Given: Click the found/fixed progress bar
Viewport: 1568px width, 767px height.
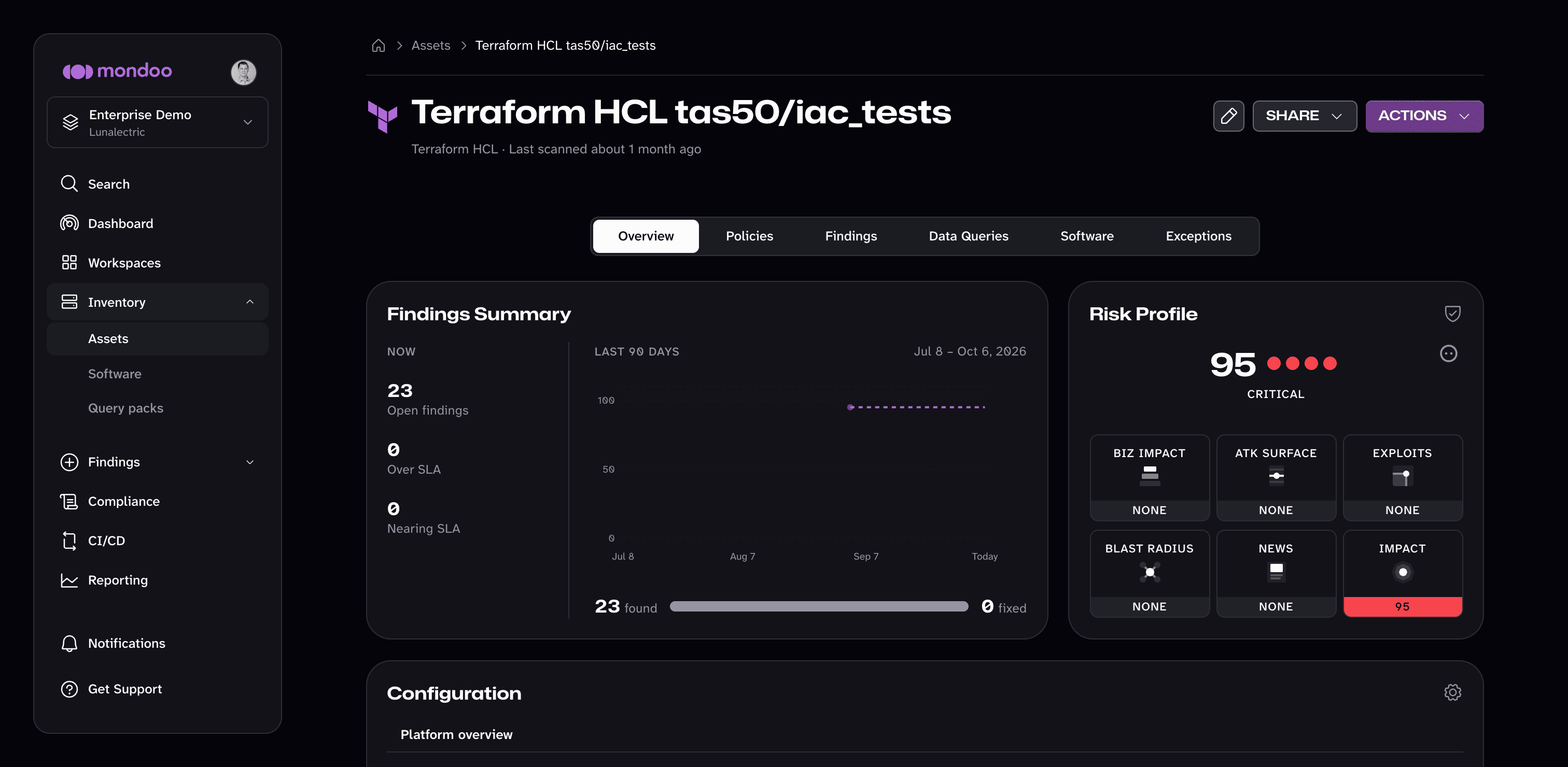Looking at the screenshot, I should tap(819, 606).
